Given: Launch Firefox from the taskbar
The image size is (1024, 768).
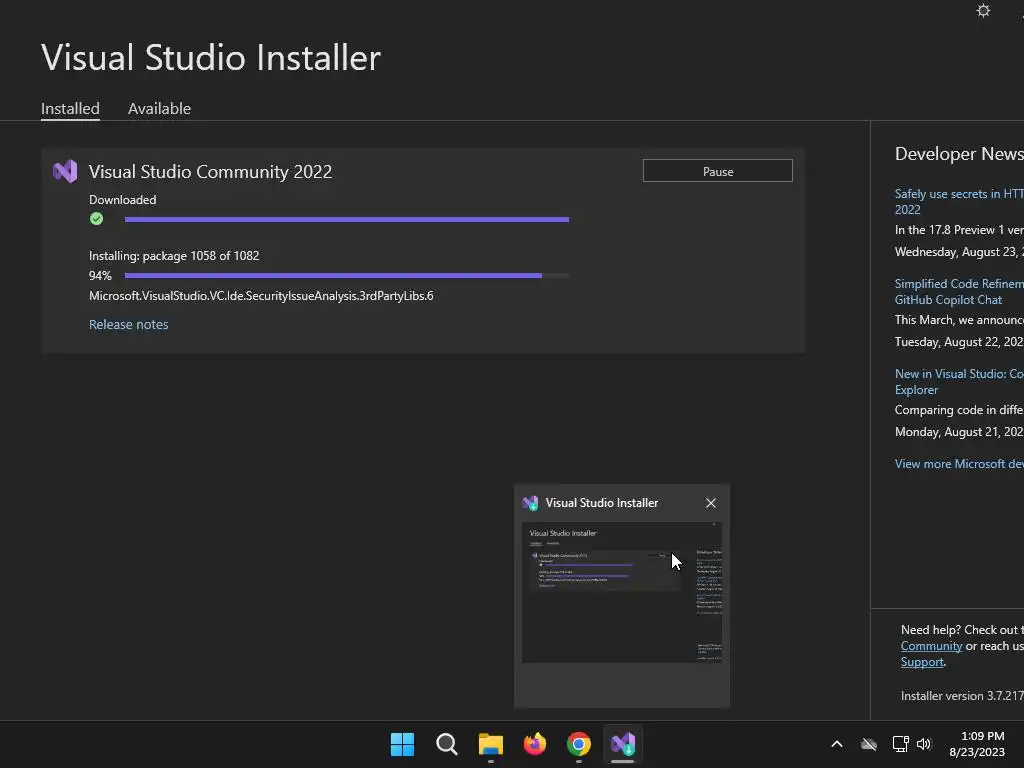Looking at the screenshot, I should [535, 744].
